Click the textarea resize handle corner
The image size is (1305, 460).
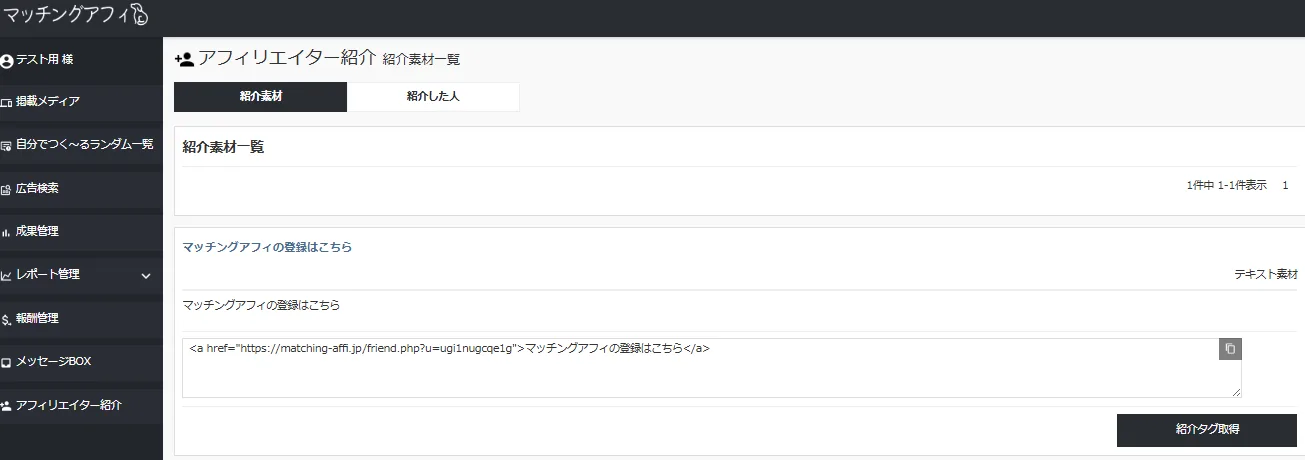1236,392
